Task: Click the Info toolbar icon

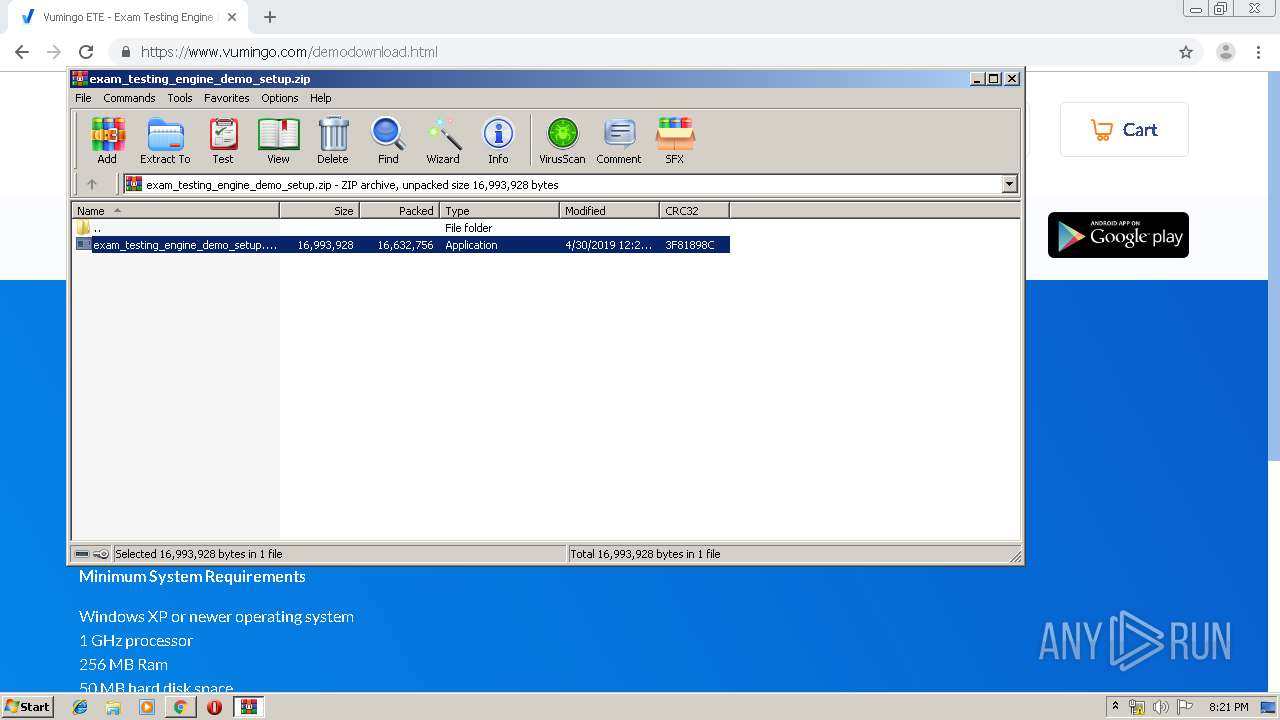Action: point(498,140)
